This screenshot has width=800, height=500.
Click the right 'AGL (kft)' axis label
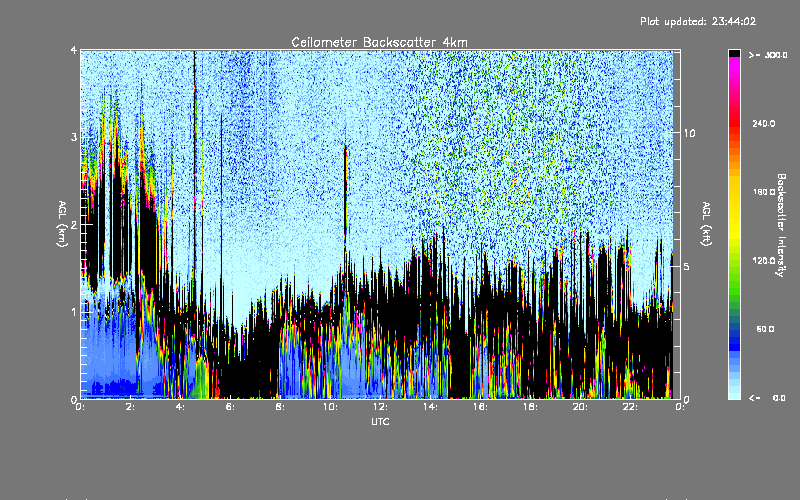click(706, 224)
